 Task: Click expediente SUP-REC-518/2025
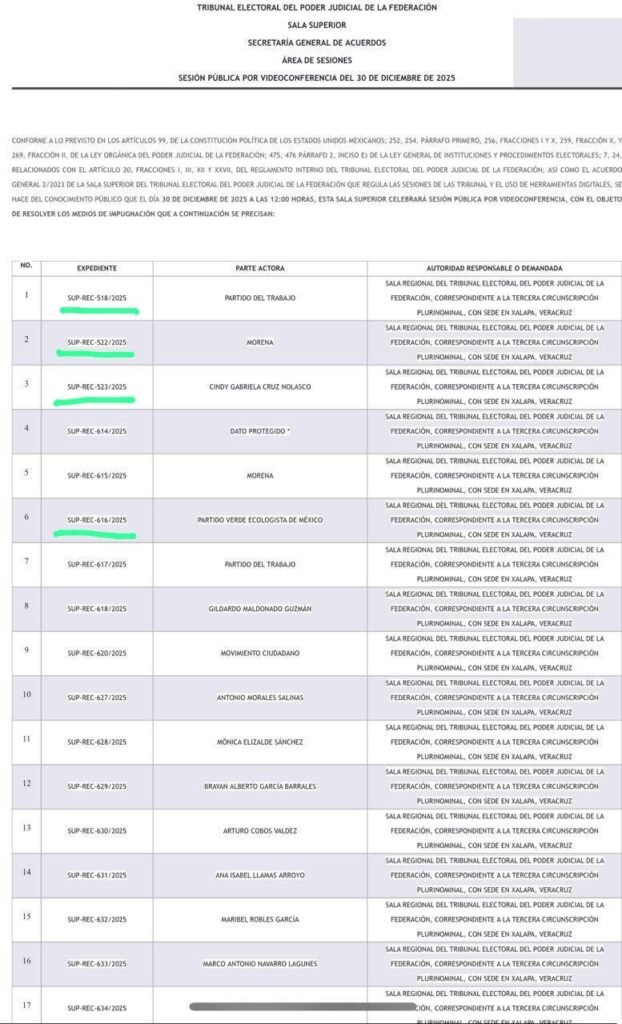pos(97,298)
